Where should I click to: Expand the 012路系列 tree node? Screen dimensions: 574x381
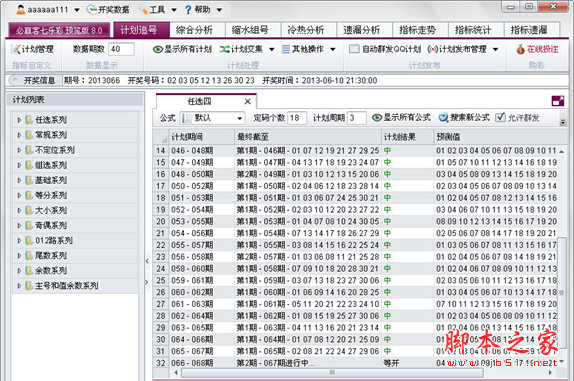point(19,240)
